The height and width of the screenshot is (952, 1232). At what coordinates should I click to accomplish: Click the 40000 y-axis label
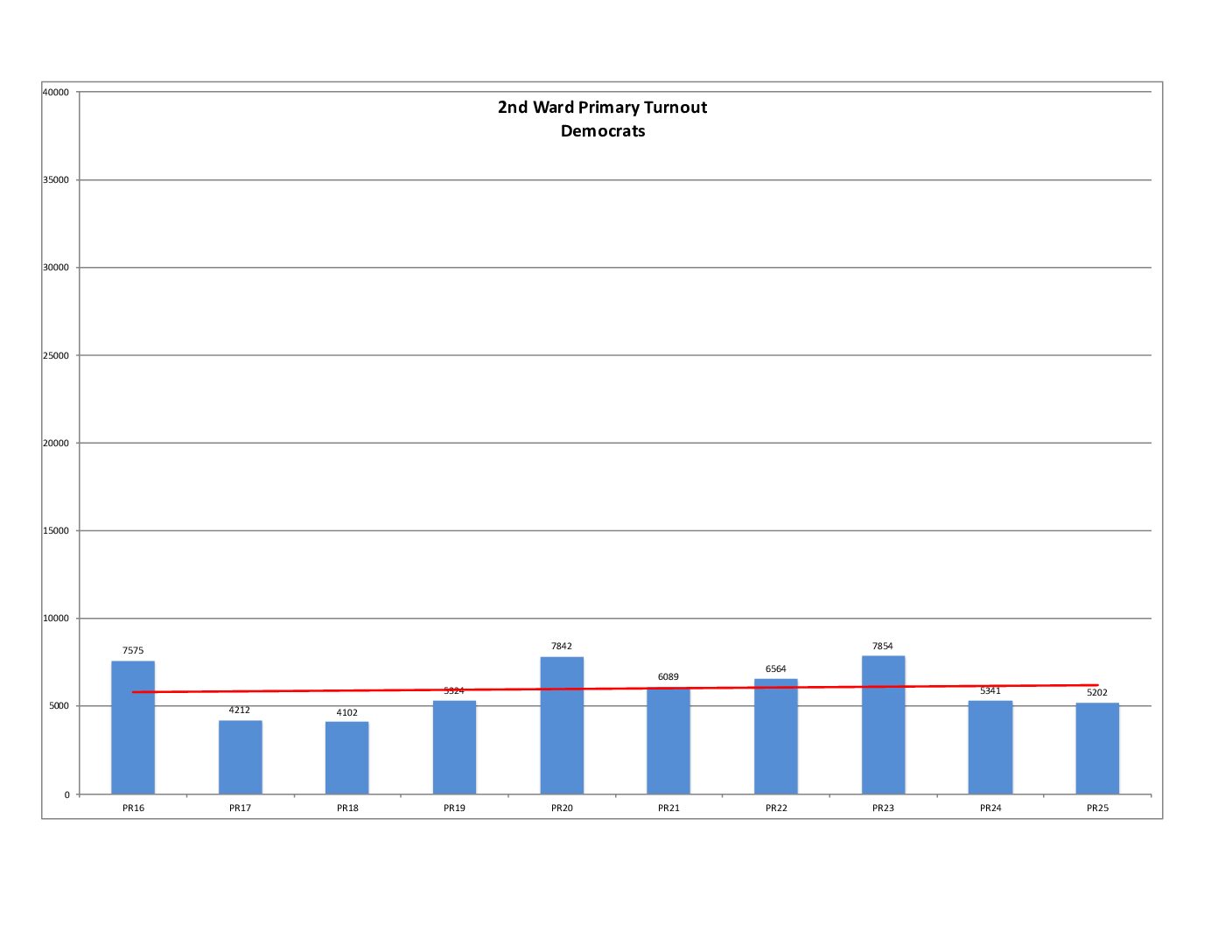pyautogui.click(x=56, y=93)
